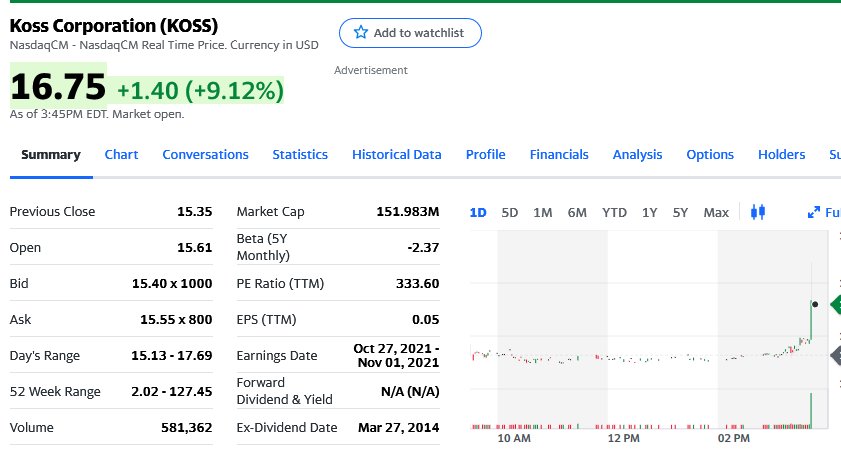
Task: Select the YTD chart range
Action: (614, 213)
